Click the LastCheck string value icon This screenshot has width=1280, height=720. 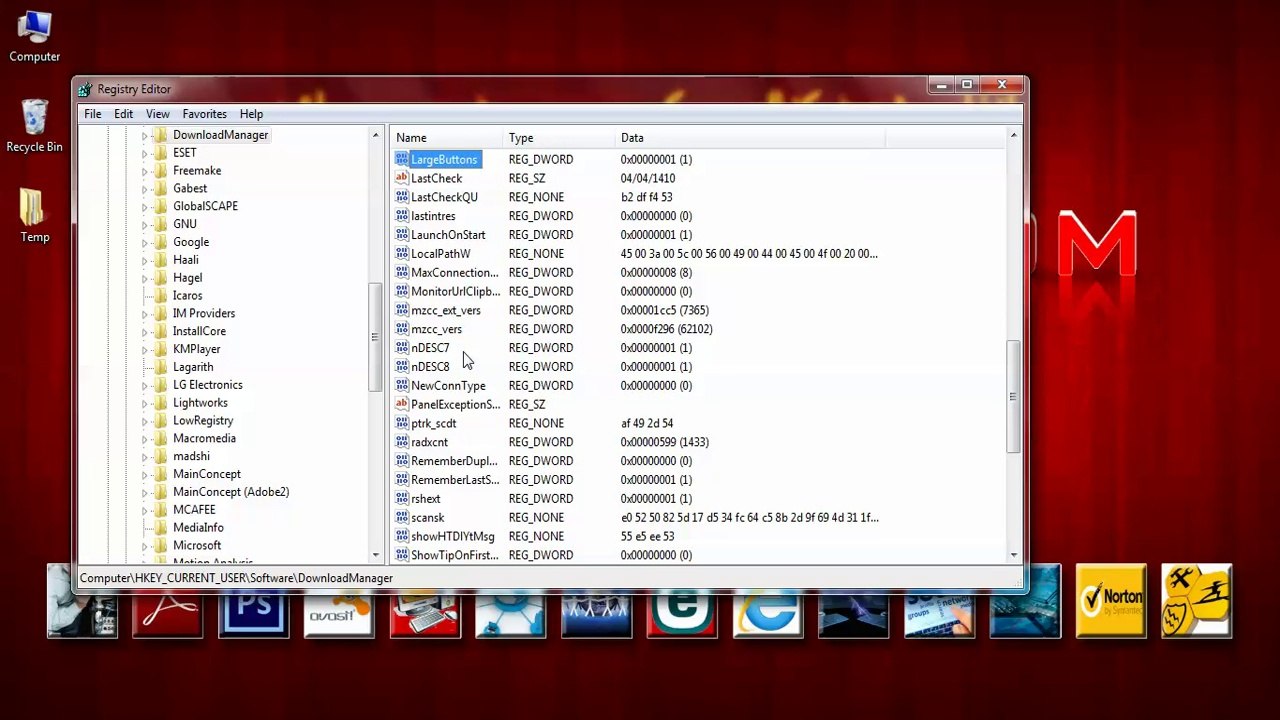[402, 178]
